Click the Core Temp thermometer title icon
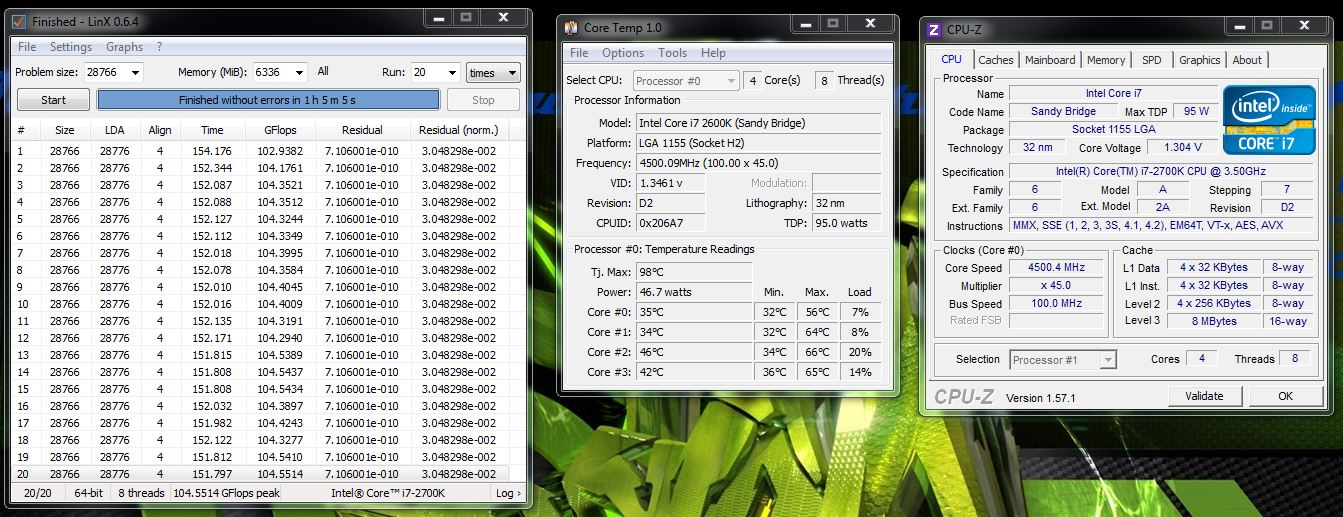The image size is (1343, 517). point(571,28)
